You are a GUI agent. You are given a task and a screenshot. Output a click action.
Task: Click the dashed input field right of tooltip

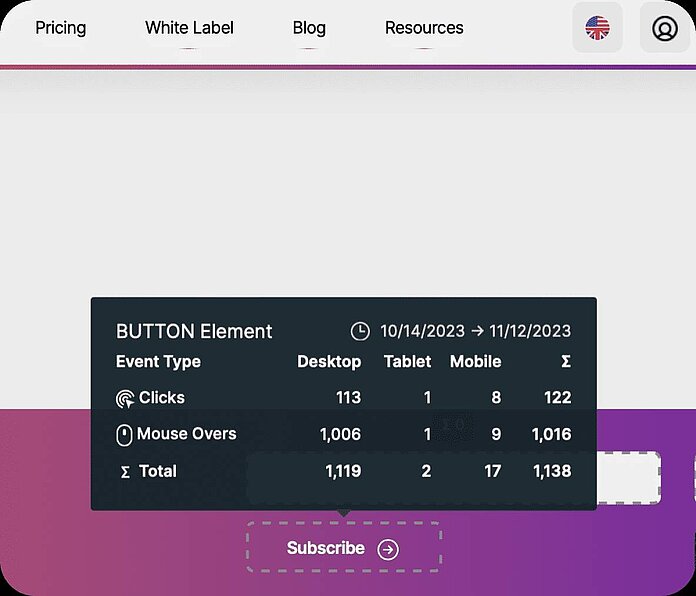(629, 477)
